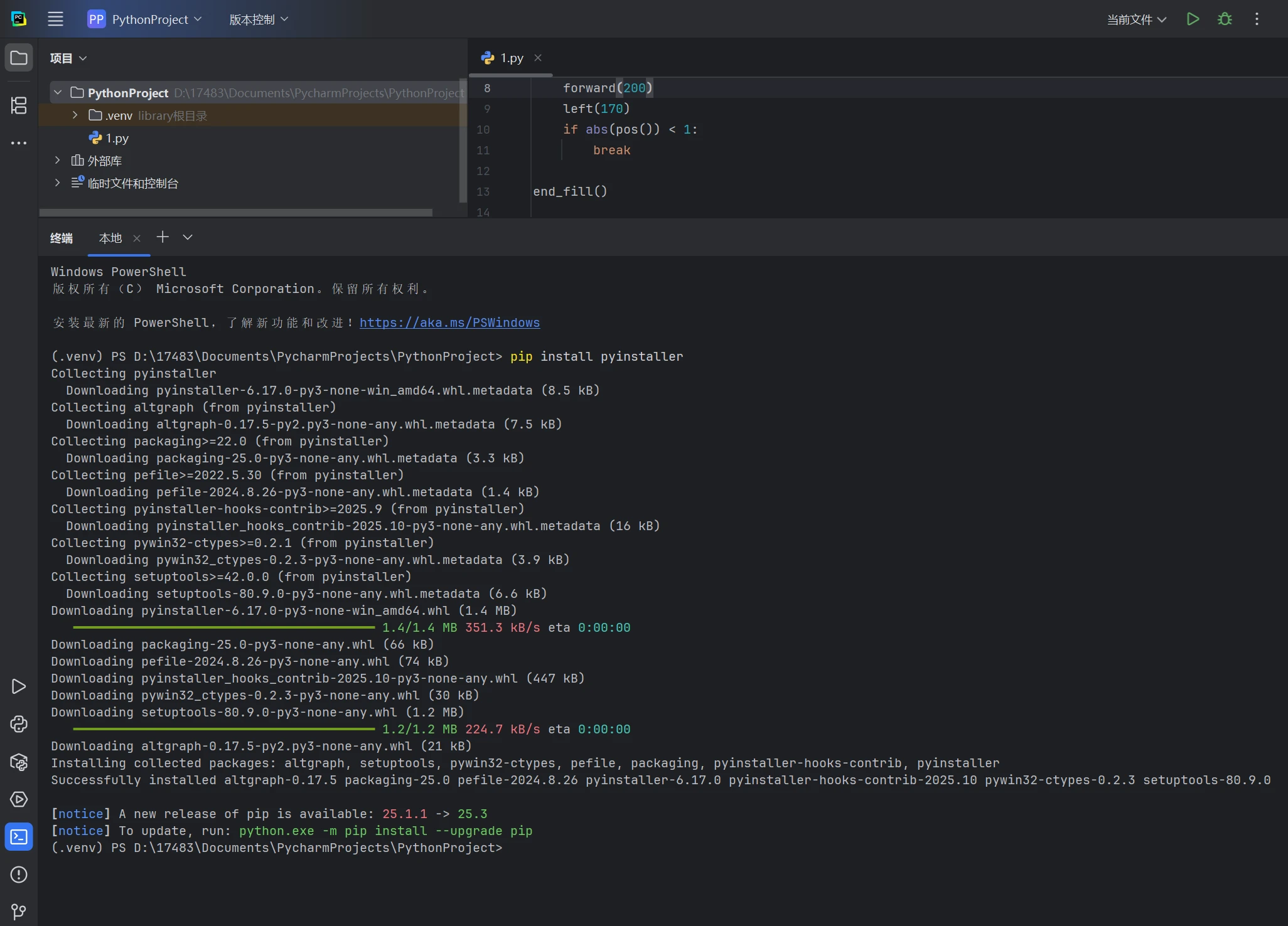Expand the 外部库 node
This screenshot has width=1288, height=926.
[57, 160]
